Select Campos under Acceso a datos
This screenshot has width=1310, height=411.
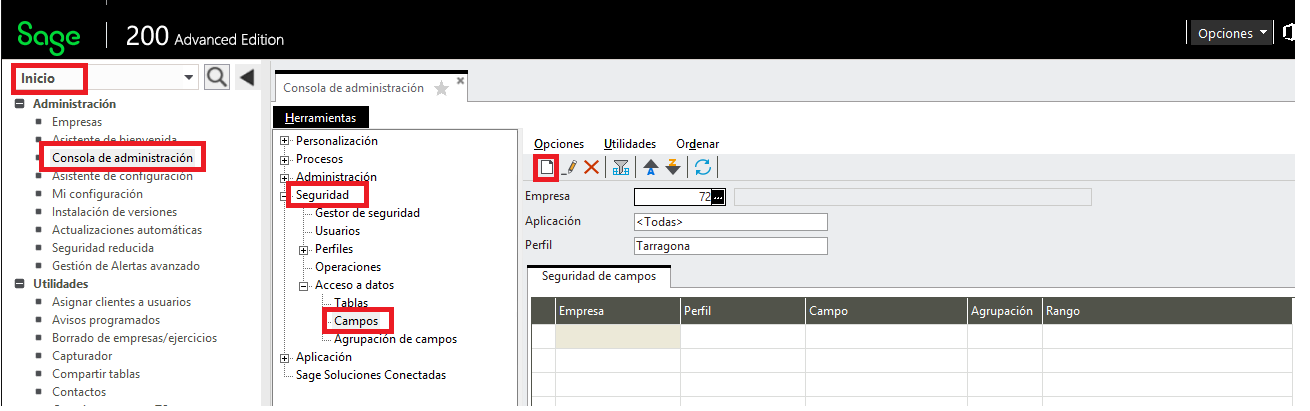tap(356, 321)
